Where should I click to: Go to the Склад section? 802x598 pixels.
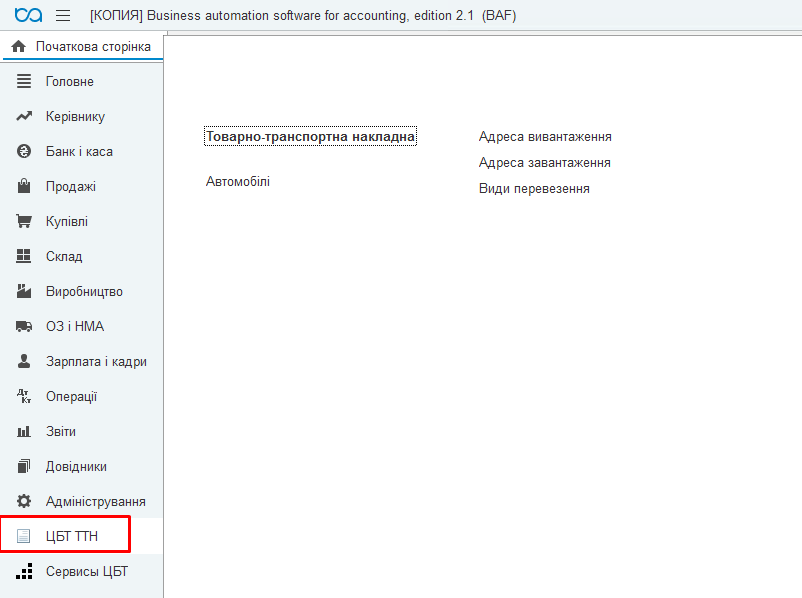pos(64,257)
